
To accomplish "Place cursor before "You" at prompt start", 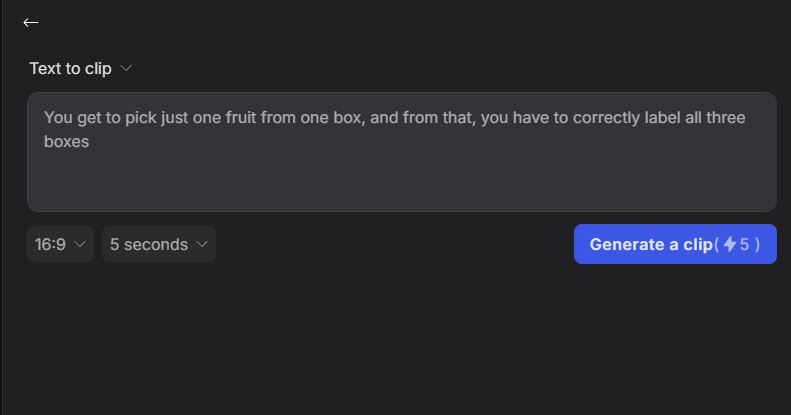I will point(45,118).
